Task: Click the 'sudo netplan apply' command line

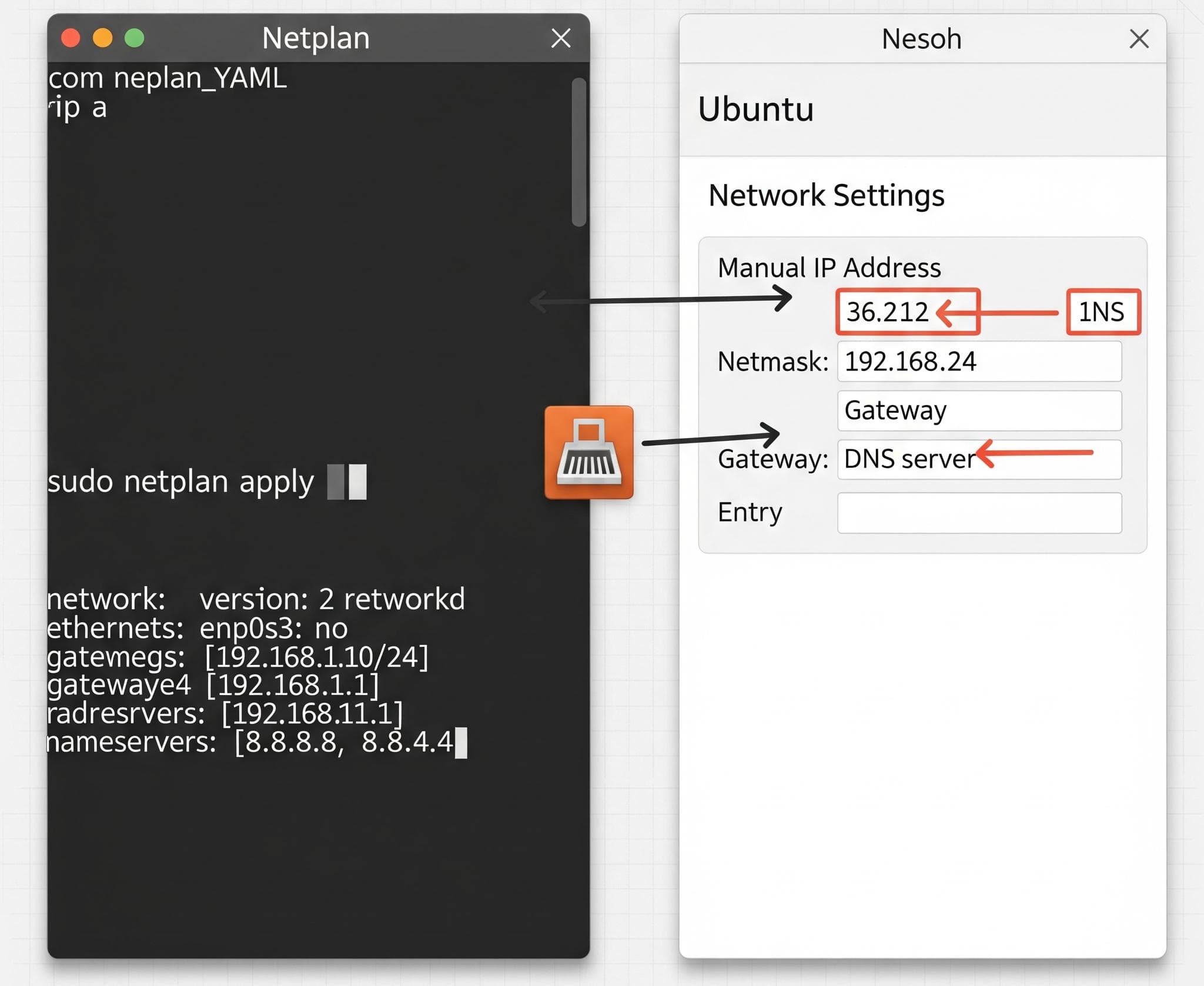Action: (x=181, y=482)
